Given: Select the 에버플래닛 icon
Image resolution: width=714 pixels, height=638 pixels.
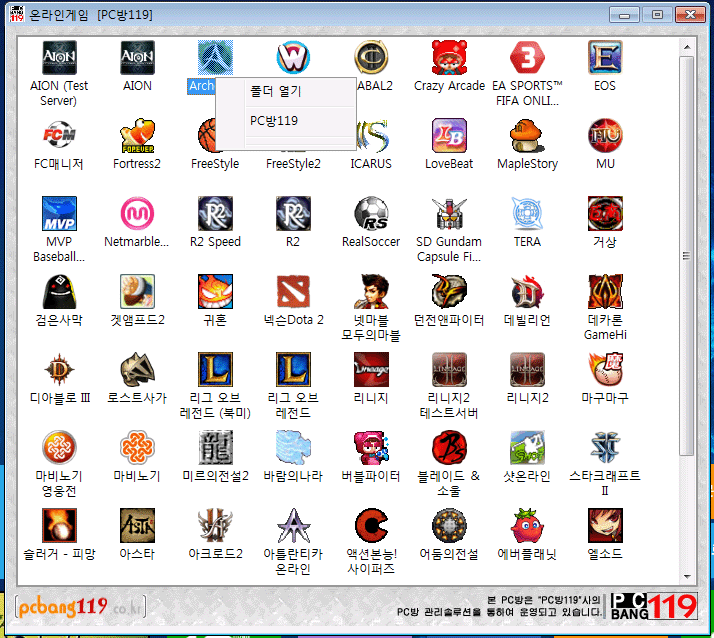Looking at the screenshot, I should (x=527, y=526).
